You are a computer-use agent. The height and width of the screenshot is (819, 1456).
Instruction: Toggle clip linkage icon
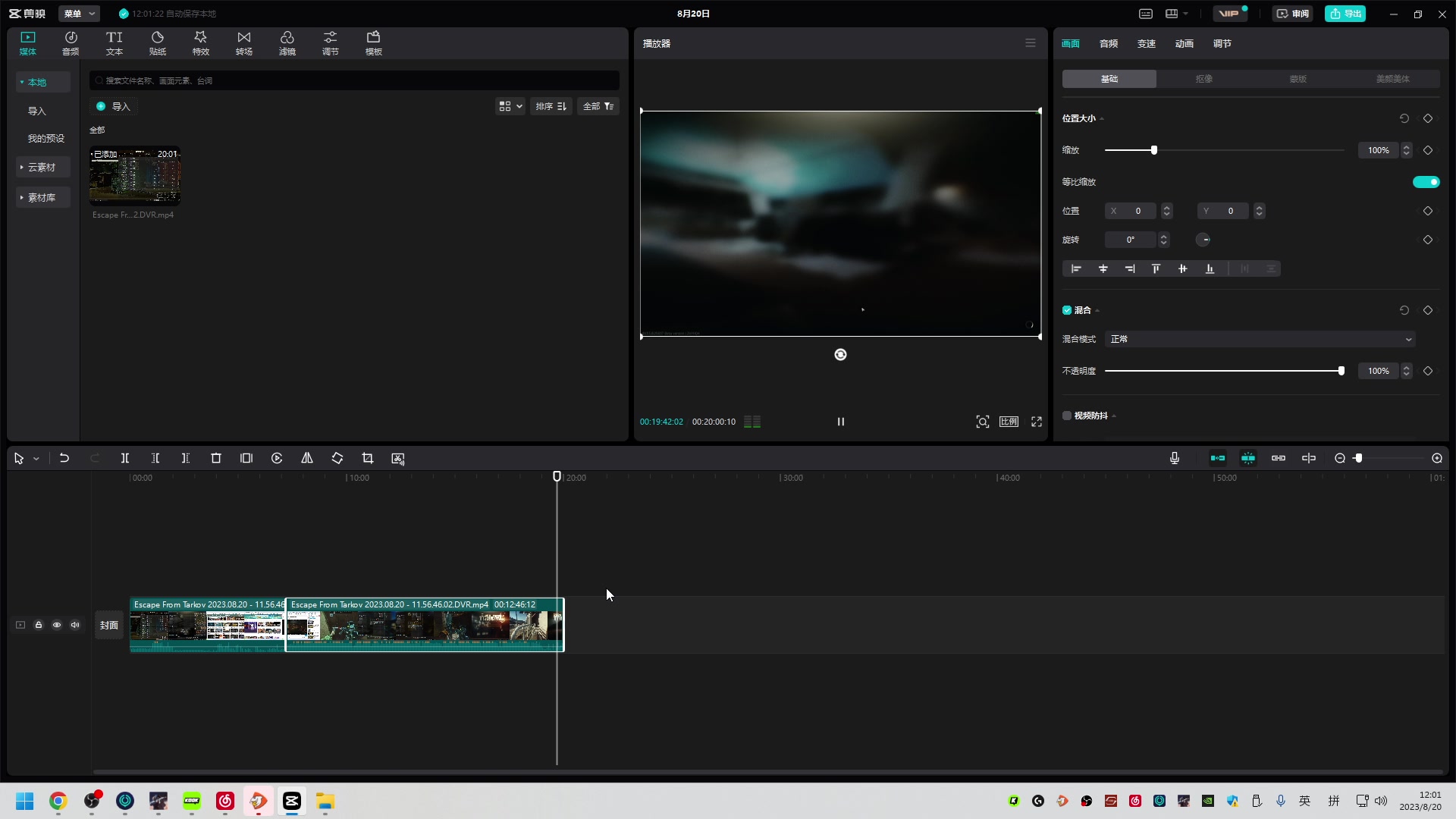1279,458
